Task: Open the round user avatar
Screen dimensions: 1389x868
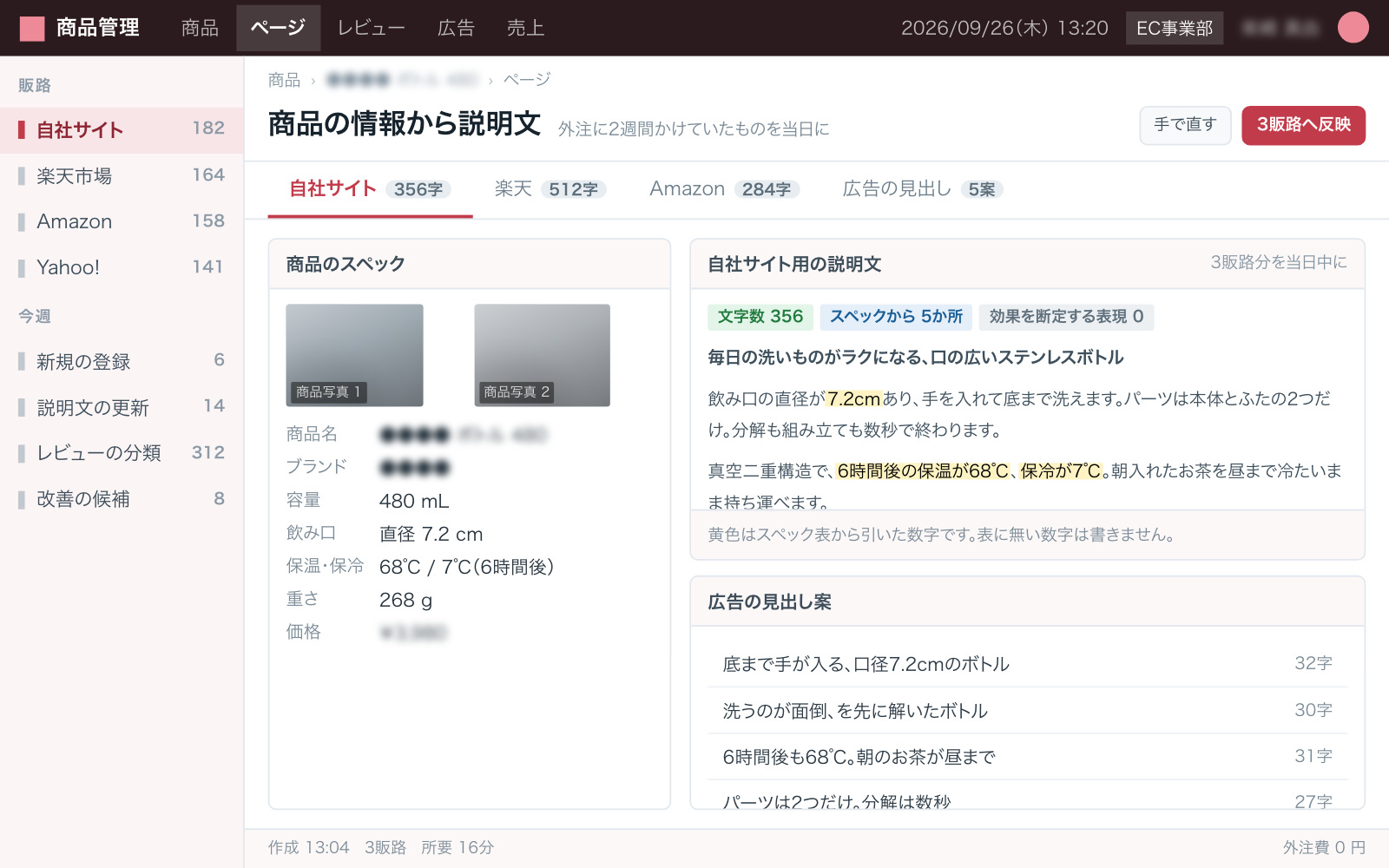Action: coord(1353,28)
